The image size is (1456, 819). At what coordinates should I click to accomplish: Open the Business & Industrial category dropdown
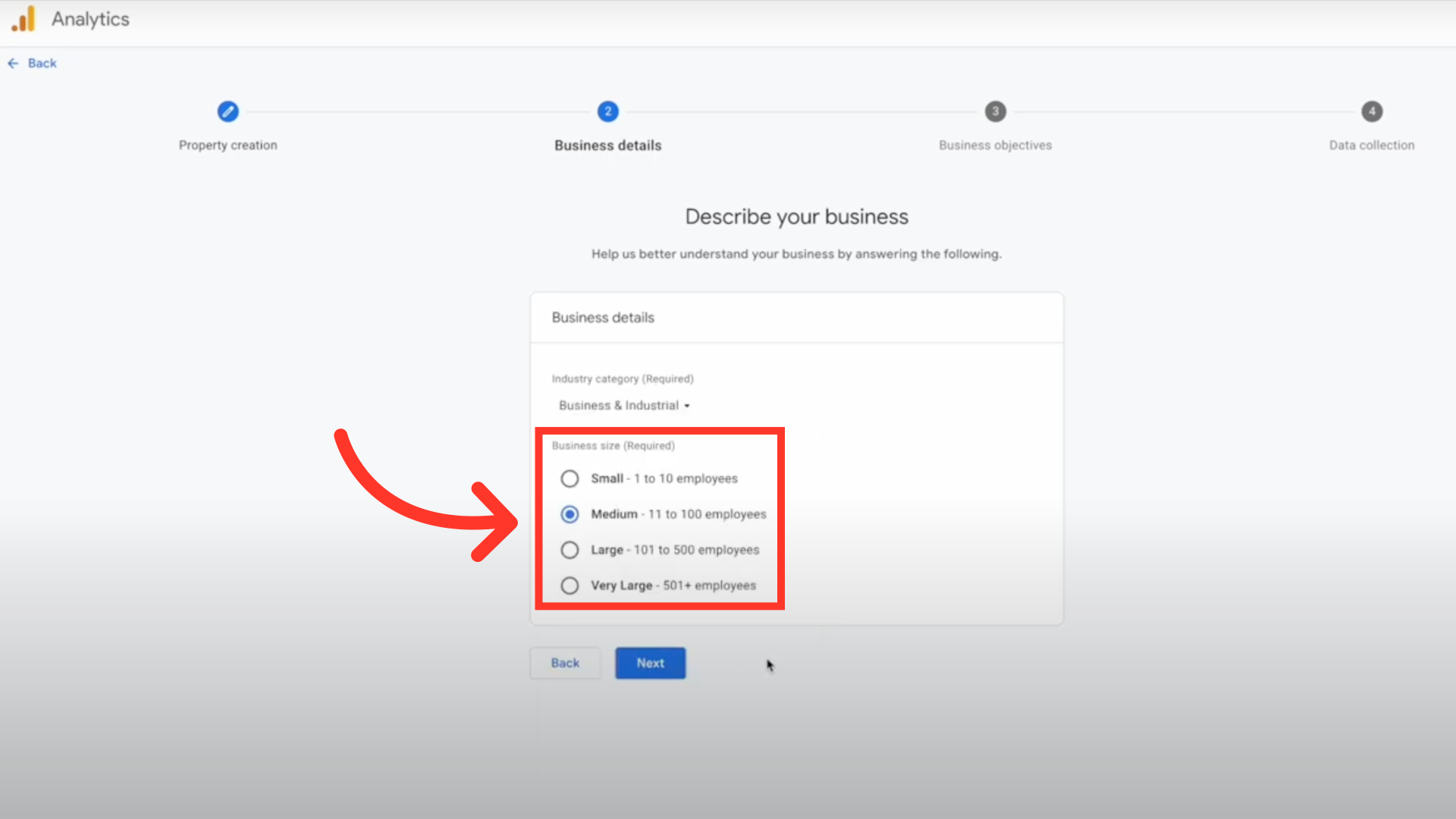click(619, 406)
